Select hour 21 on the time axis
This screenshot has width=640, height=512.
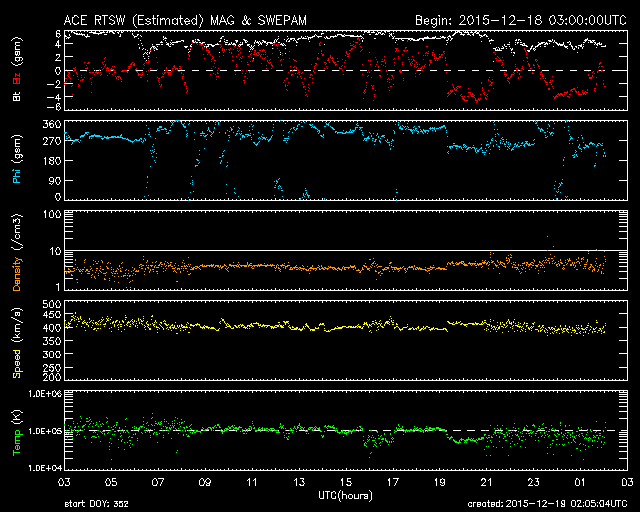[486, 482]
